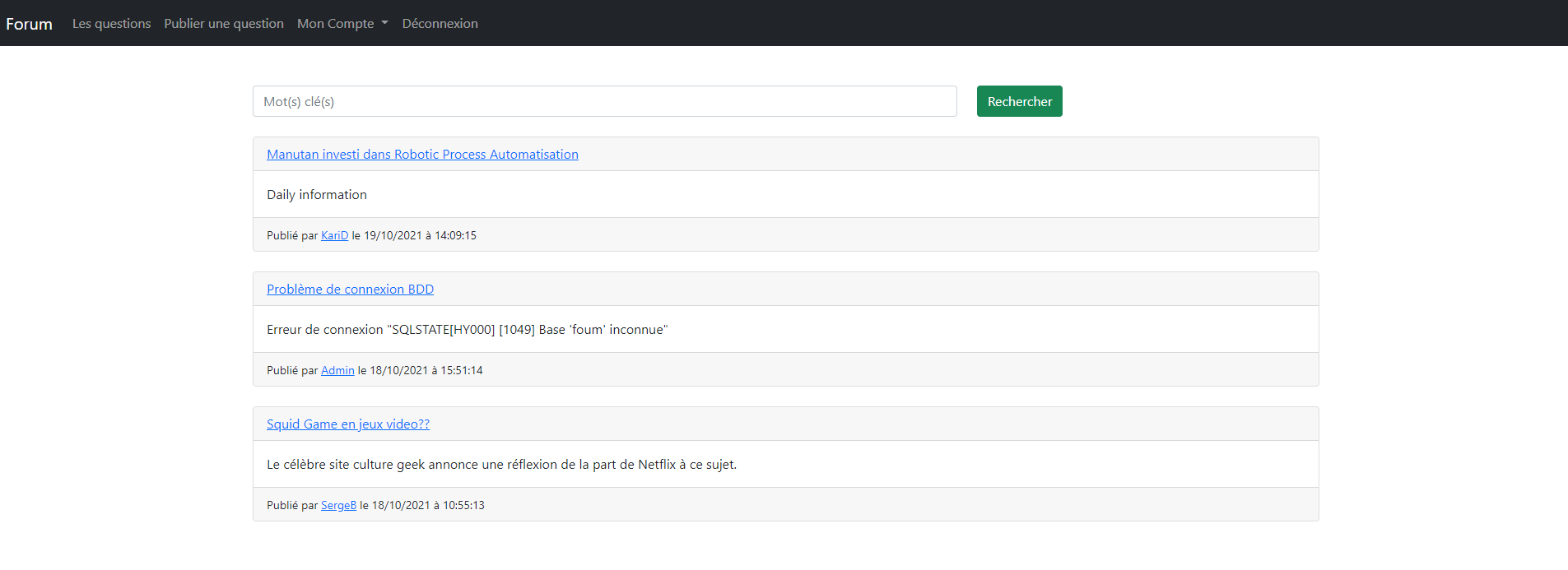
Task: Open the Problème de connexion BDD question
Action: [350, 290]
